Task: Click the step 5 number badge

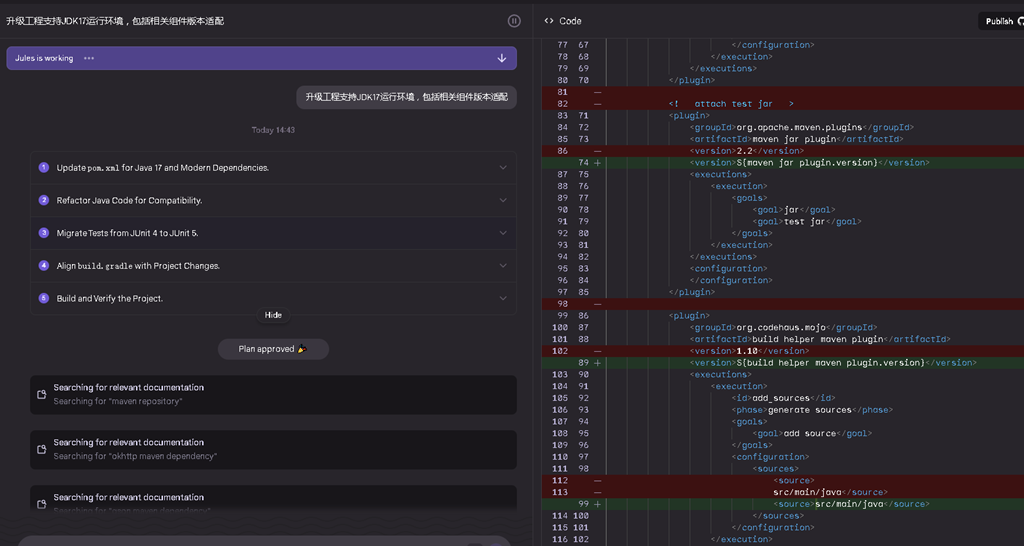Action: 44,299
